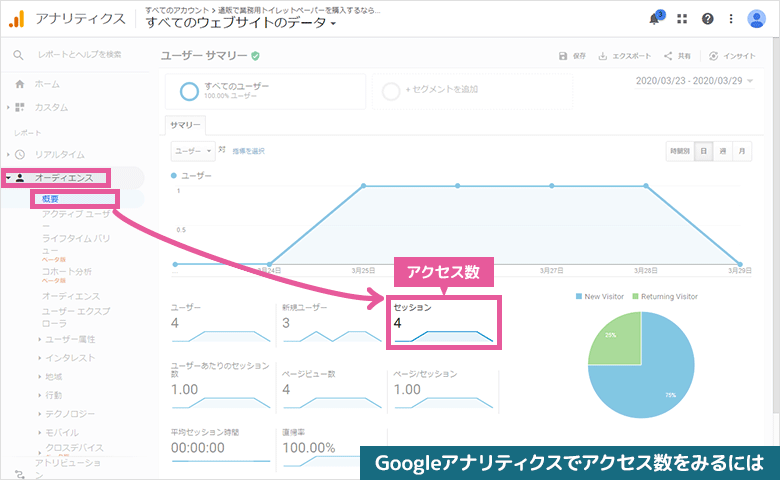Click the ホーム house icon

tap(19, 84)
